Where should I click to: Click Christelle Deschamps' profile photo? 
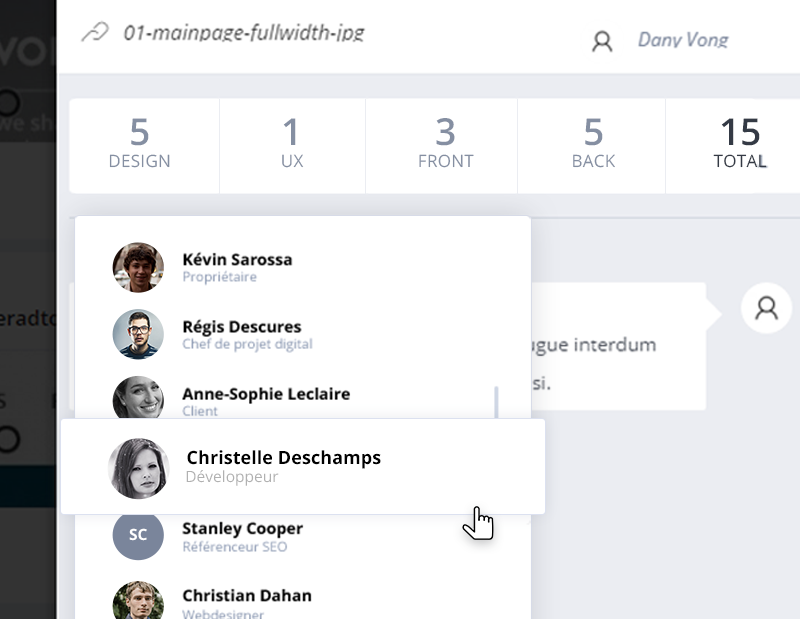(x=139, y=468)
